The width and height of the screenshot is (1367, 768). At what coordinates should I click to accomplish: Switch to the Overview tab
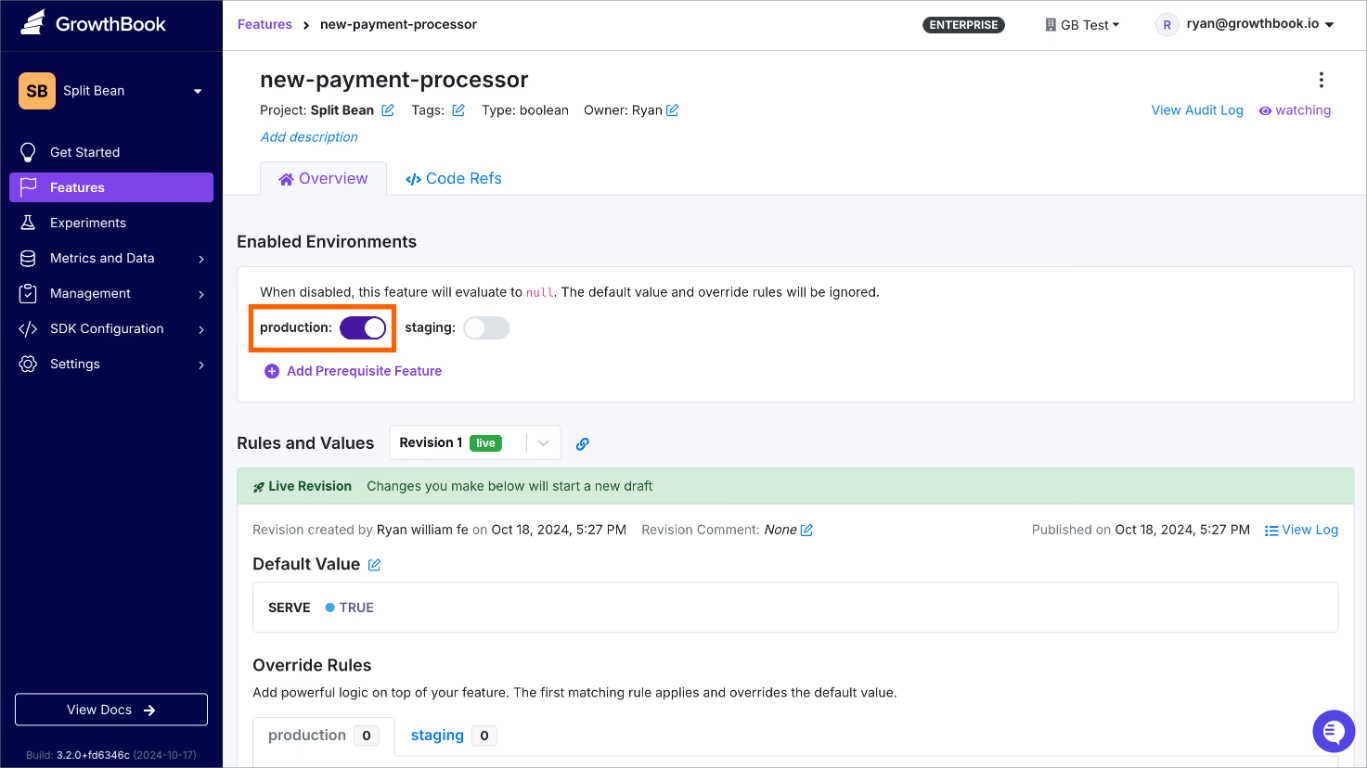[x=323, y=178]
